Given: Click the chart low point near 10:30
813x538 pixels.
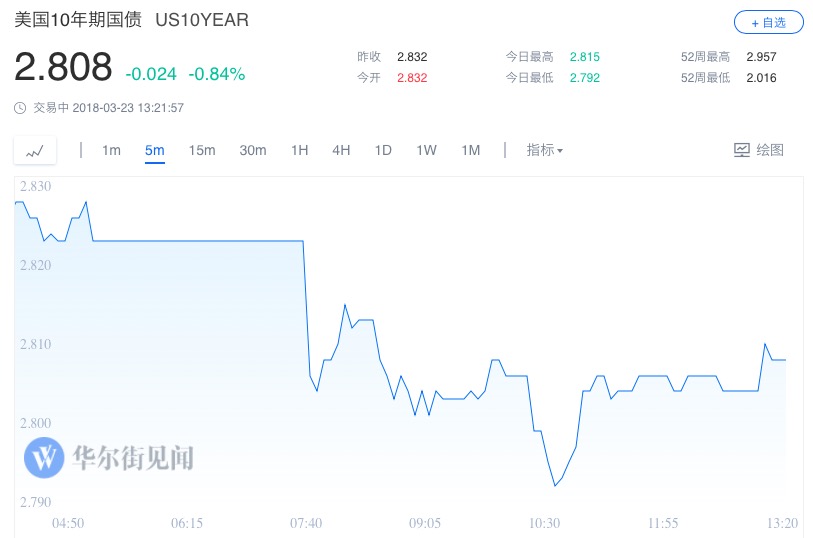Looking at the screenshot, I should tap(554, 486).
